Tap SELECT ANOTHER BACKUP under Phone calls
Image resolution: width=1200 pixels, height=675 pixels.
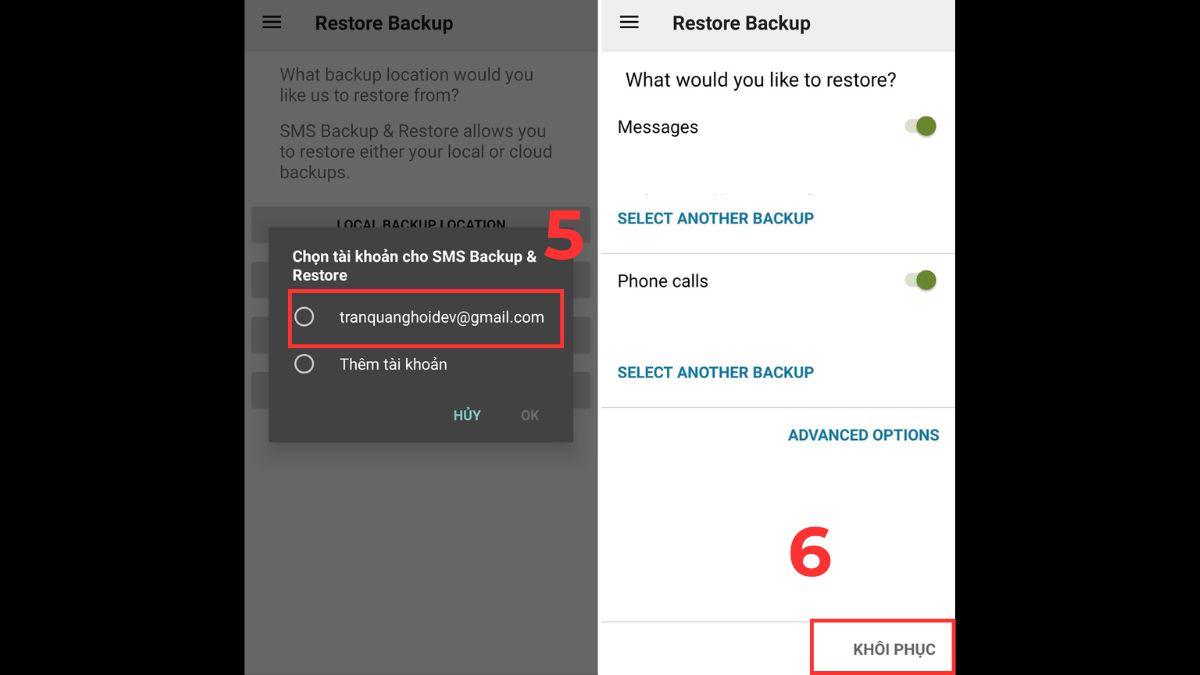(x=716, y=372)
